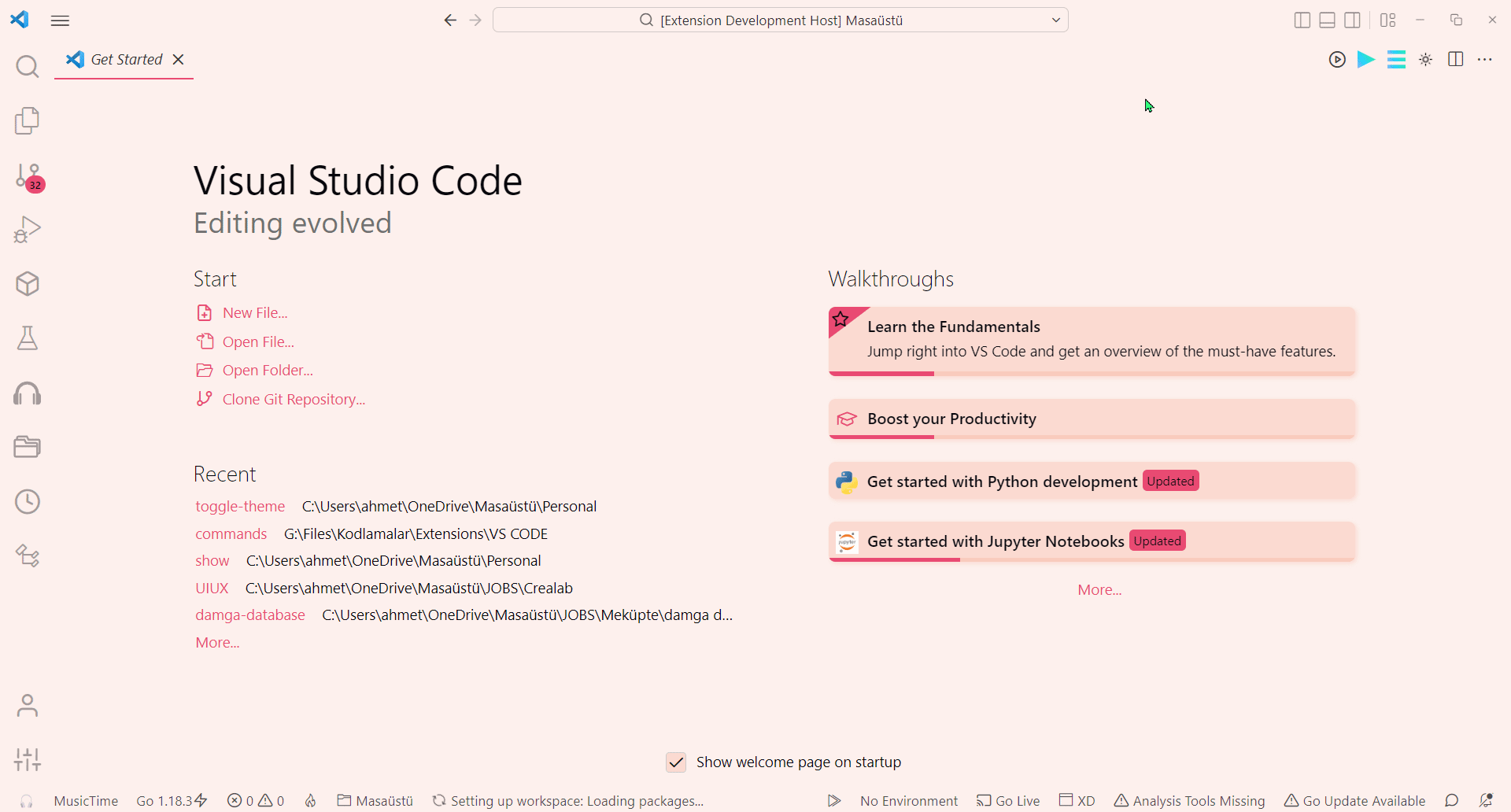Click the blue stacked lines icon
The height and width of the screenshot is (812, 1511).
coord(1396,60)
